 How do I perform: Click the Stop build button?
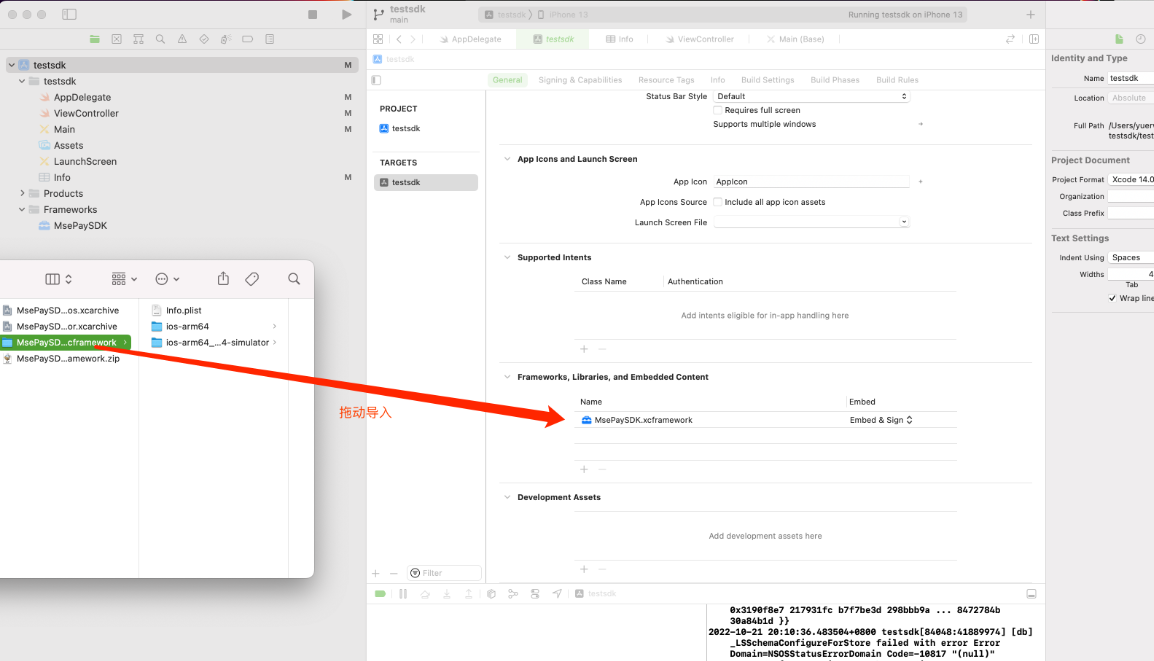point(313,15)
